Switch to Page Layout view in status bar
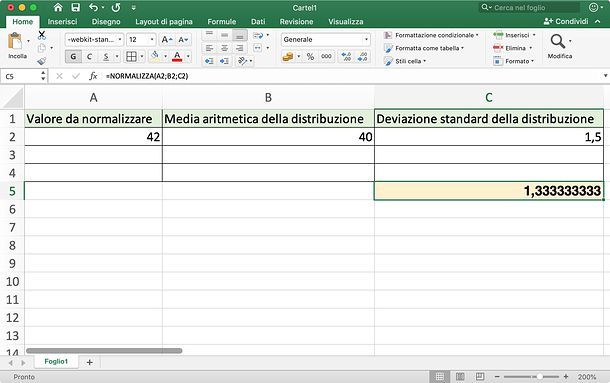This screenshot has width=610, height=383. coord(460,376)
